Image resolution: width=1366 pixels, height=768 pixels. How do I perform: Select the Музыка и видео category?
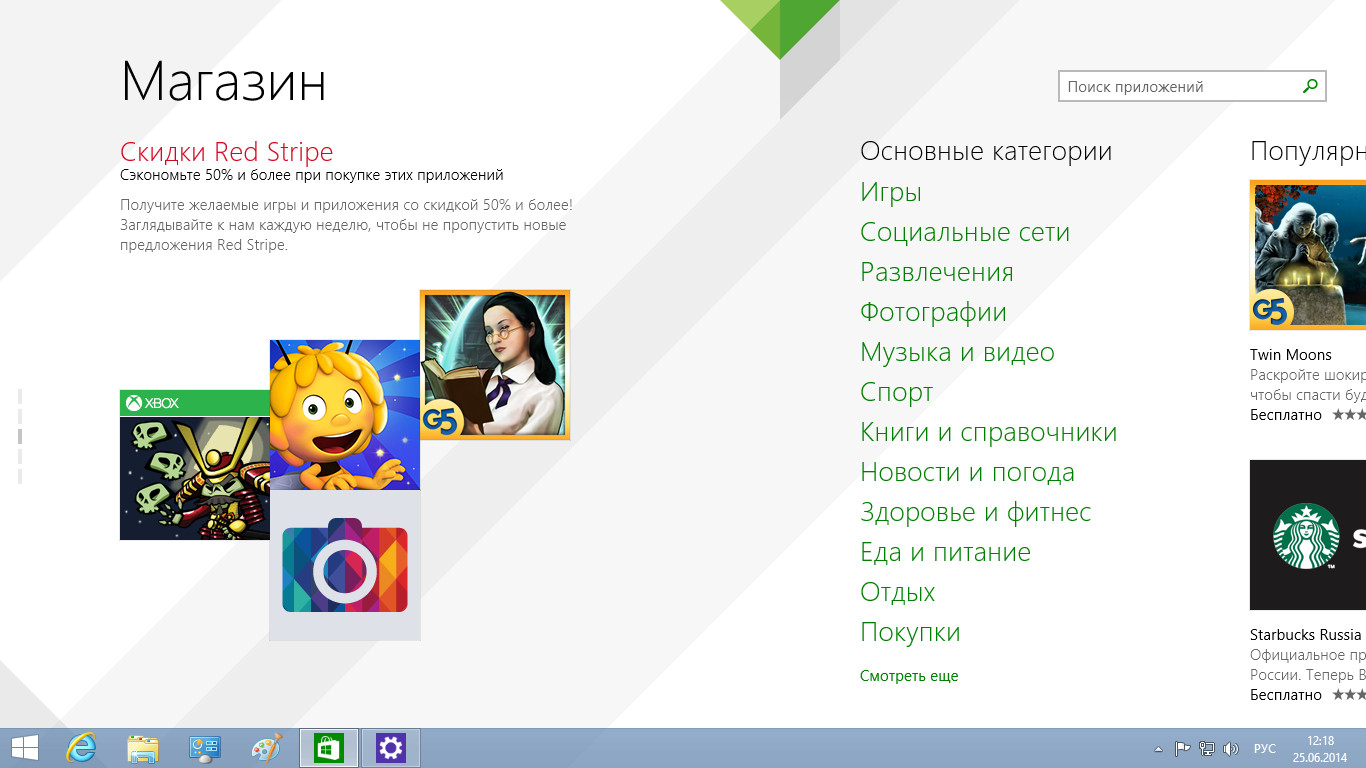957,352
